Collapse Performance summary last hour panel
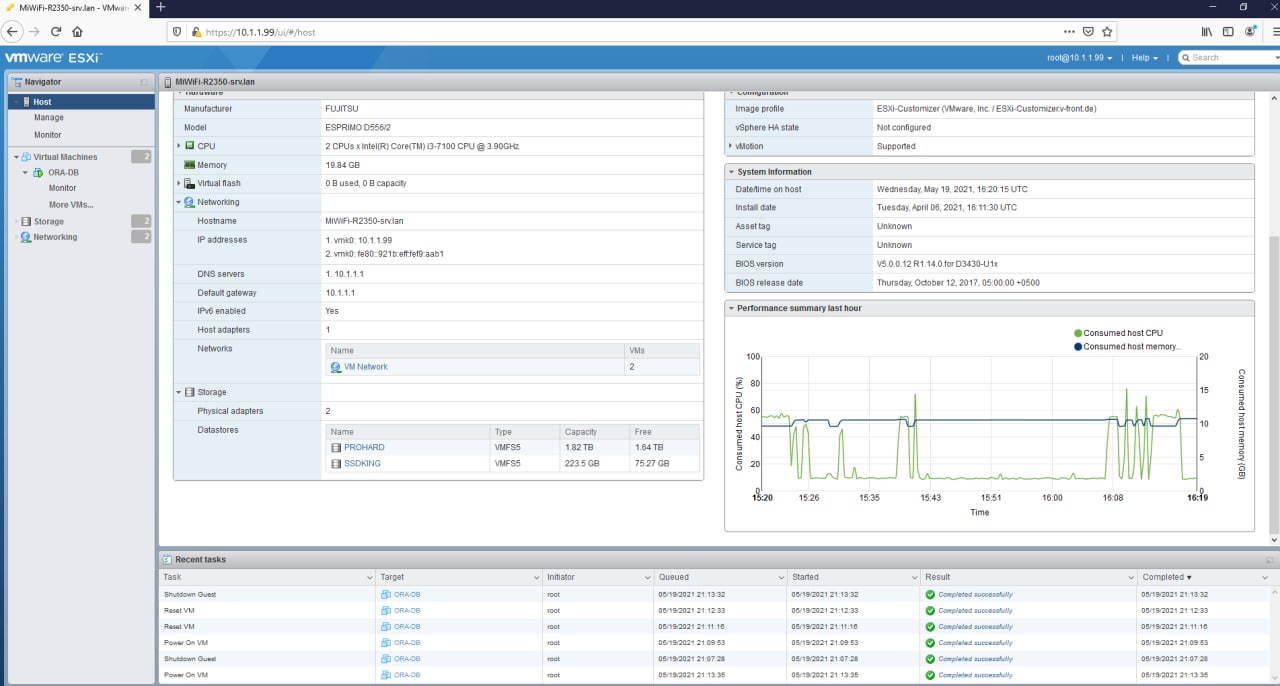 pos(731,308)
